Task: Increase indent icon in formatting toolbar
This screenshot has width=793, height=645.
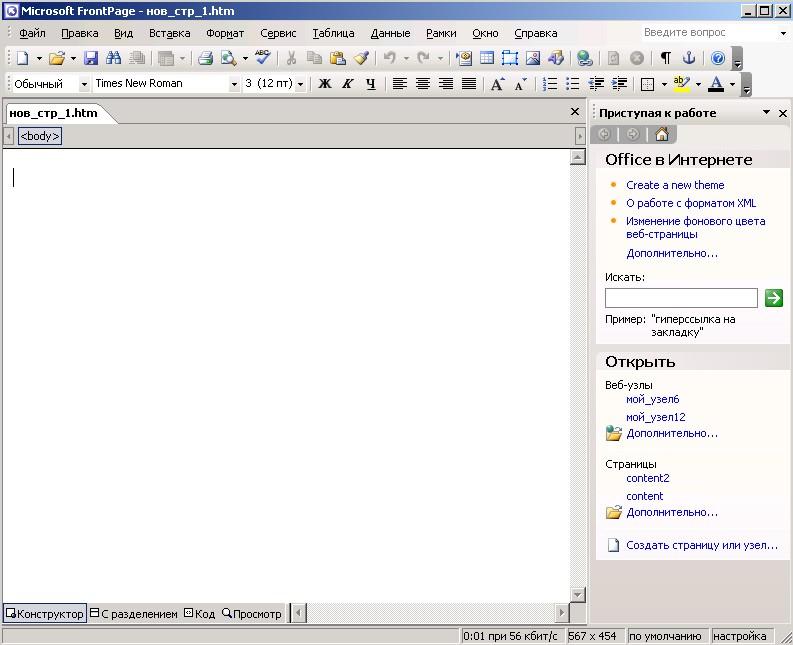Action: click(x=619, y=83)
